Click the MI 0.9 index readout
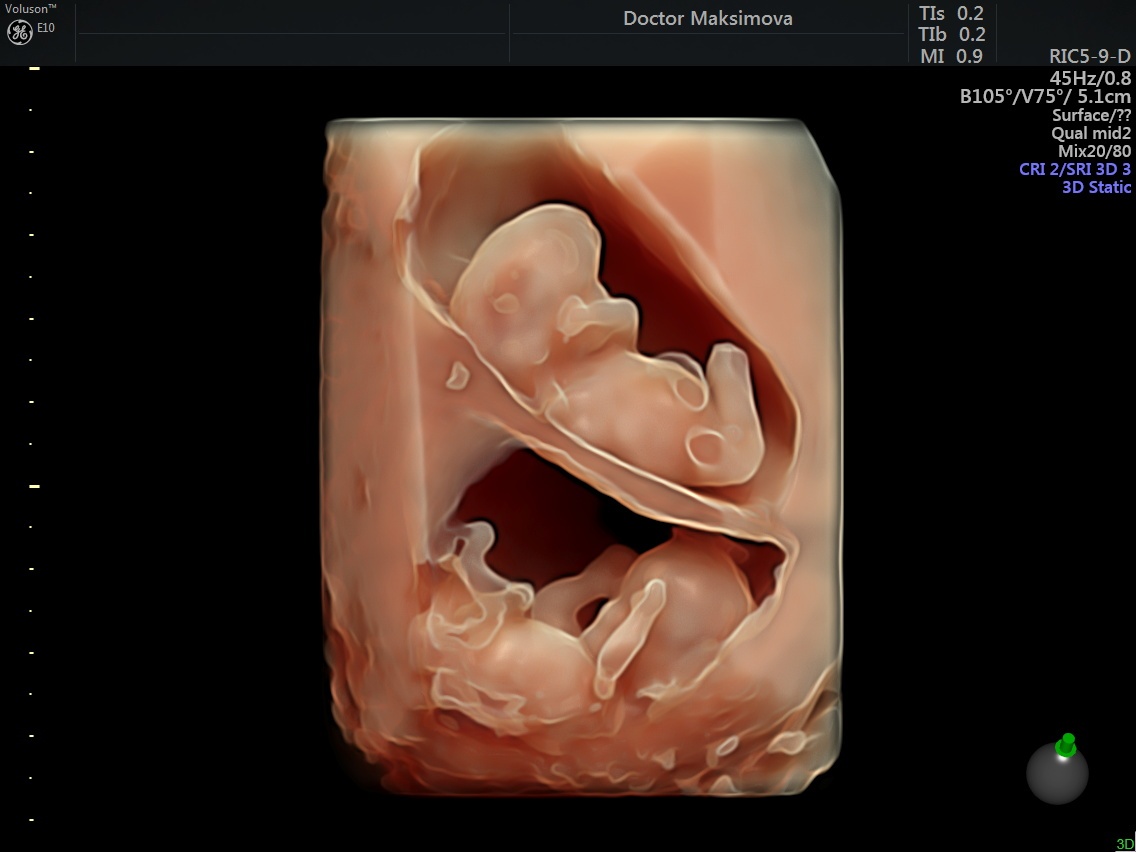The width and height of the screenshot is (1136, 852). point(951,56)
